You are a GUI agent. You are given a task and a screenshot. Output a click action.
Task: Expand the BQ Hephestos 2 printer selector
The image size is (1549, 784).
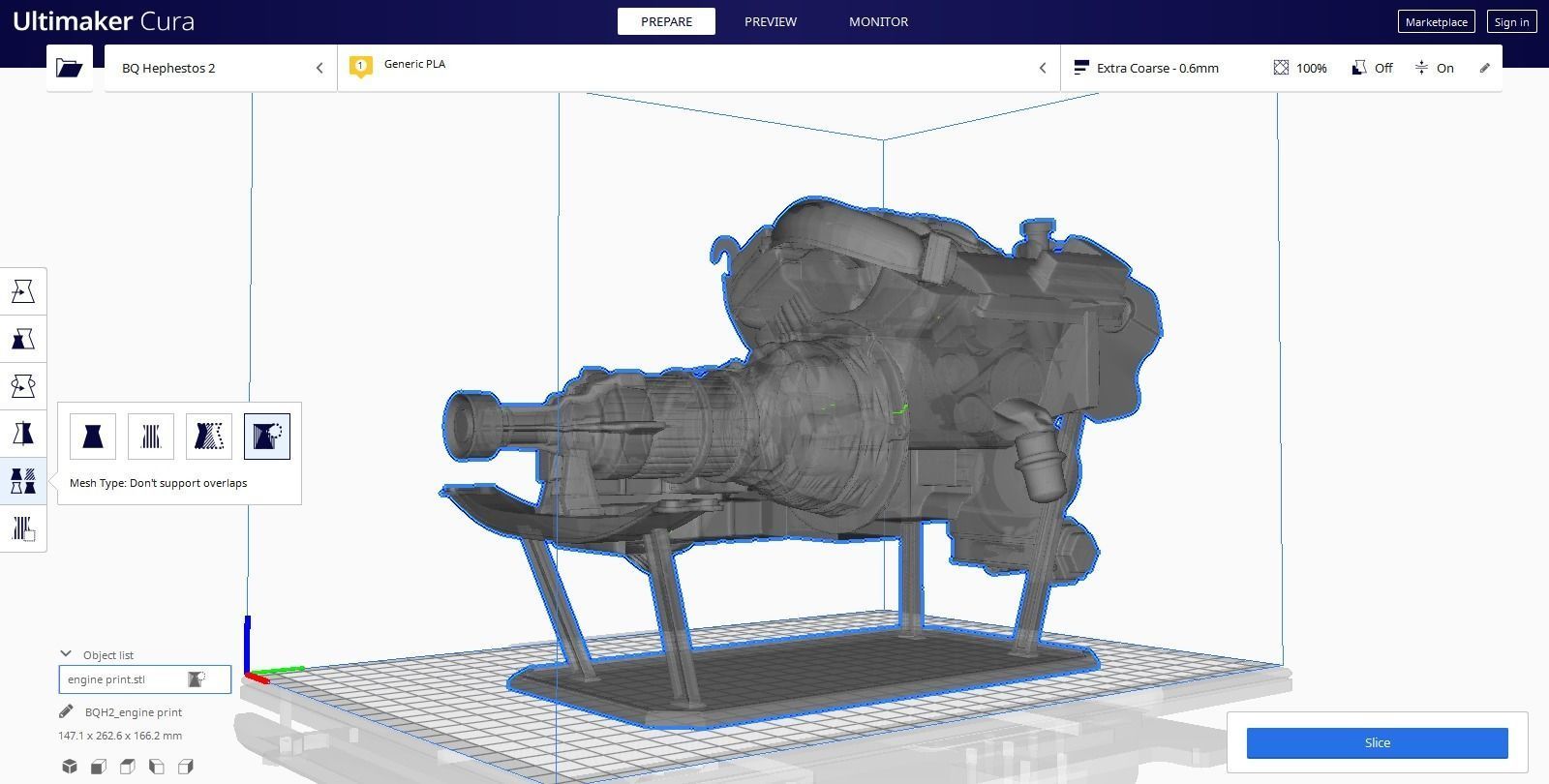(221, 68)
